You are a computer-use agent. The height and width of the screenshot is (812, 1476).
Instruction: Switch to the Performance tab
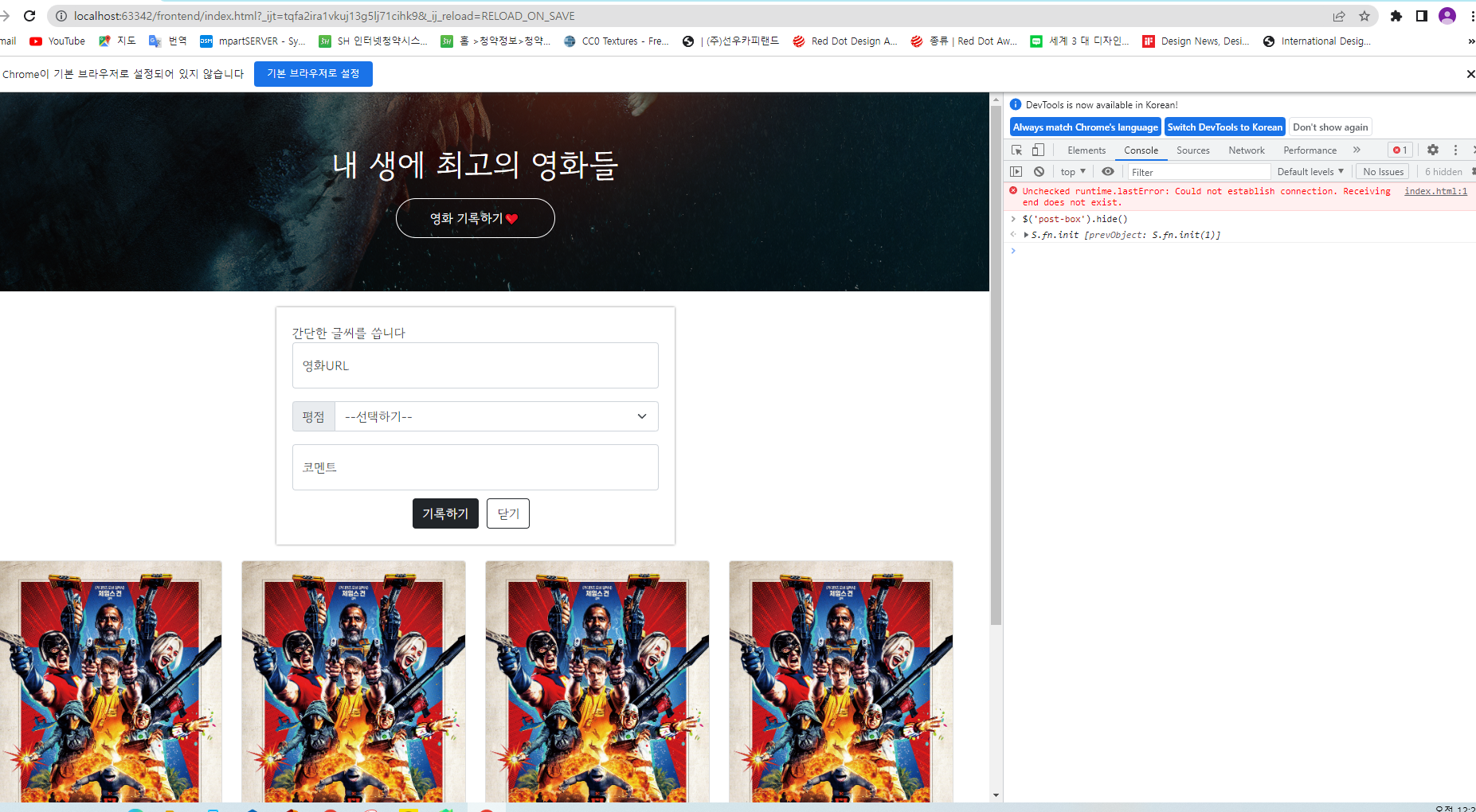point(1310,150)
